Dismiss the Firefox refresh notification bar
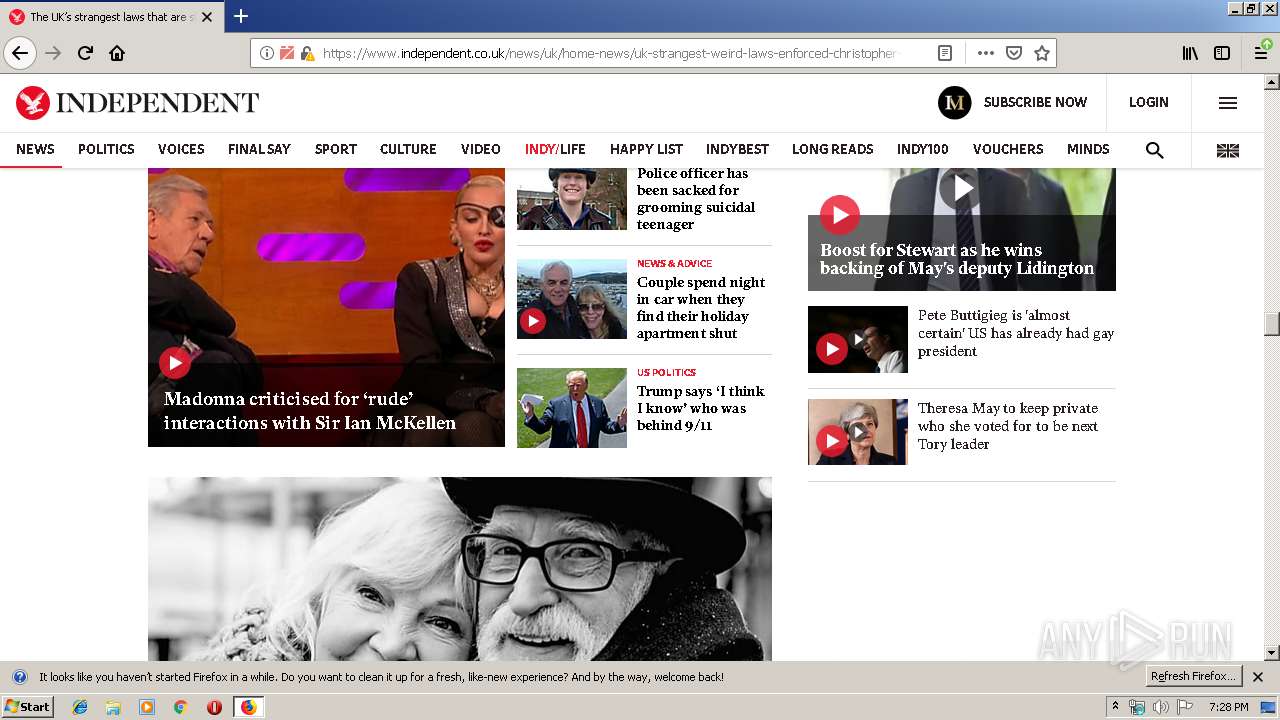The image size is (1280, 720). pos(1258,677)
